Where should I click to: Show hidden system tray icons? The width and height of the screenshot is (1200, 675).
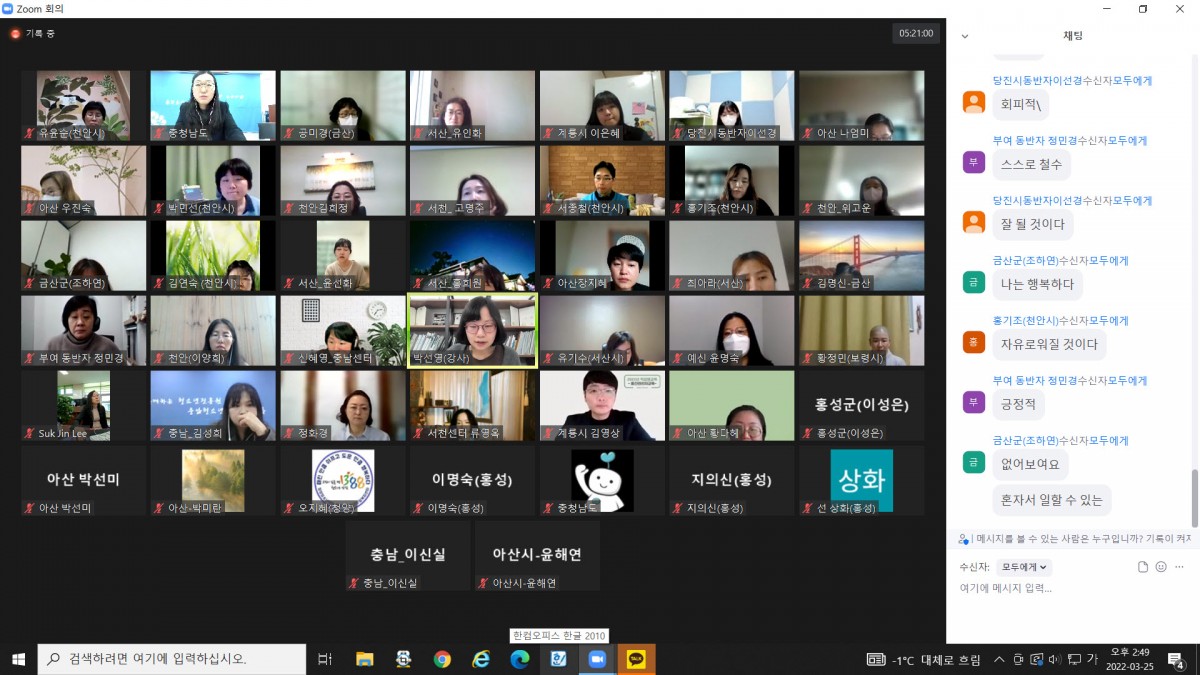coord(999,659)
